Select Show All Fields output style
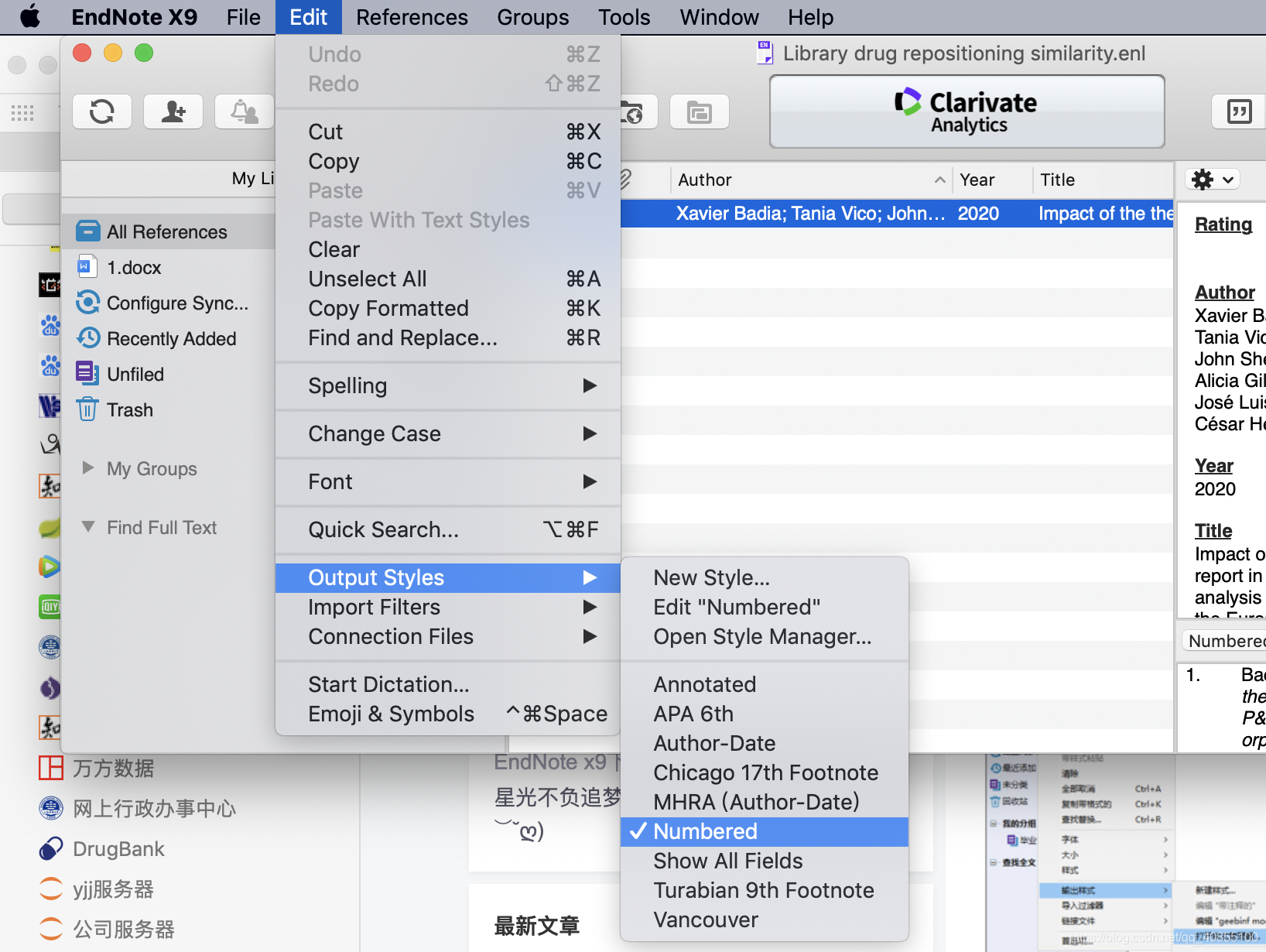Image resolution: width=1266 pixels, height=952 pixels. pos(765,861)
